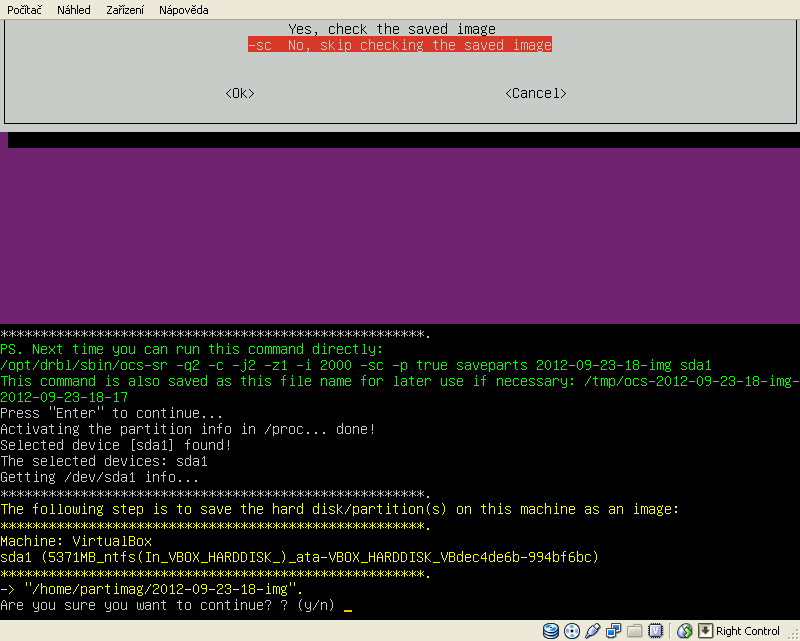The image size is (800, 641).
Task: Click the virtualization CPU chip icon
Action: [655, 631]
